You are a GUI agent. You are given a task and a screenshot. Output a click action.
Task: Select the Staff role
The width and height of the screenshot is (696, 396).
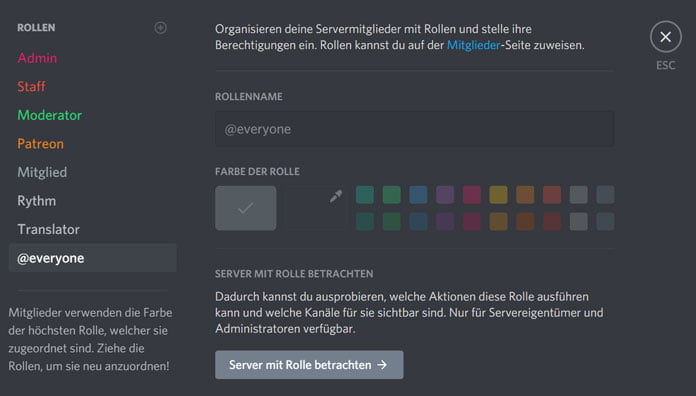click(31, 87)
